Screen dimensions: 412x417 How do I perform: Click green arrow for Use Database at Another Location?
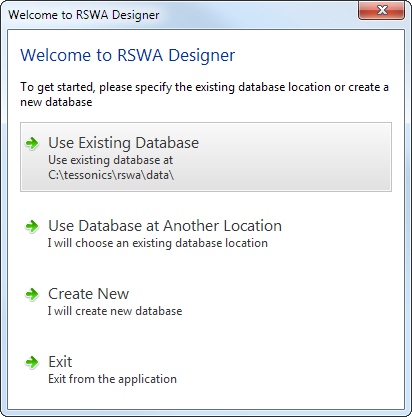[x=32, y=227]
